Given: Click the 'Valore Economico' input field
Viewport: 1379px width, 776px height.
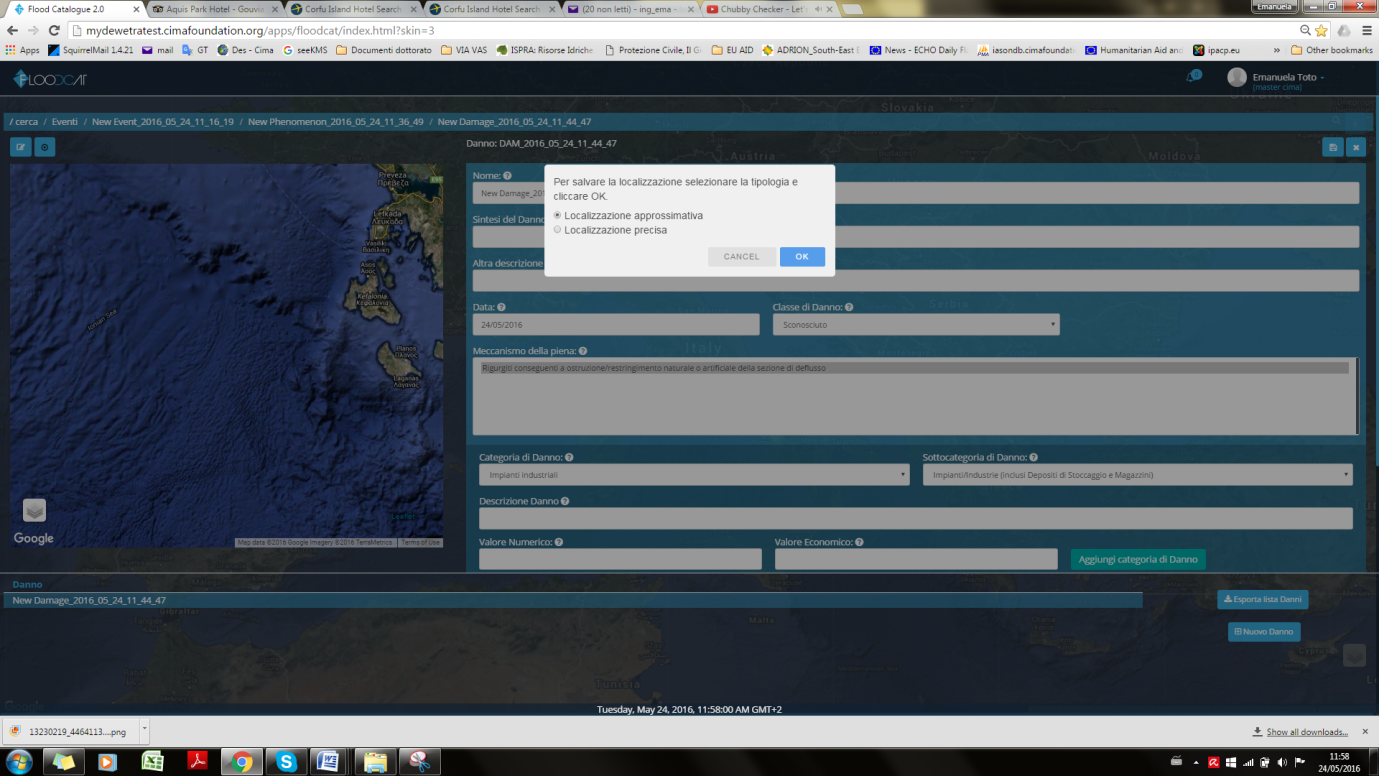Looking at the screenshot, I should [x=916, y=559].
